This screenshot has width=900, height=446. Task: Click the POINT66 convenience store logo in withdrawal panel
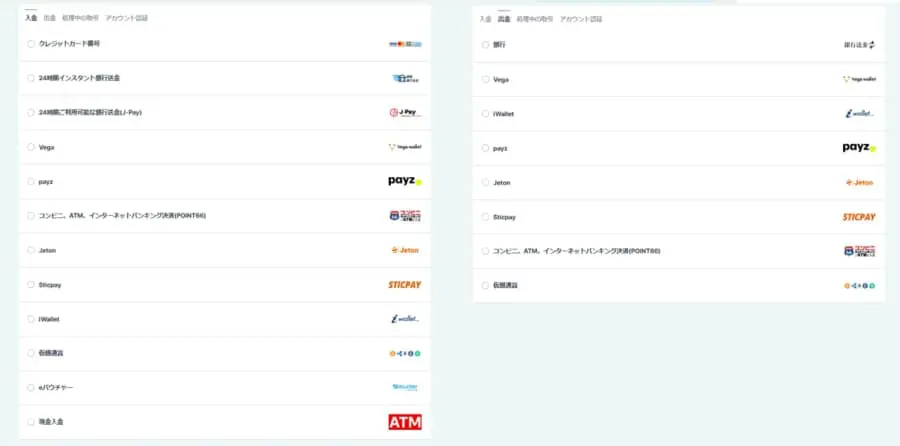(x=860, y=251)
